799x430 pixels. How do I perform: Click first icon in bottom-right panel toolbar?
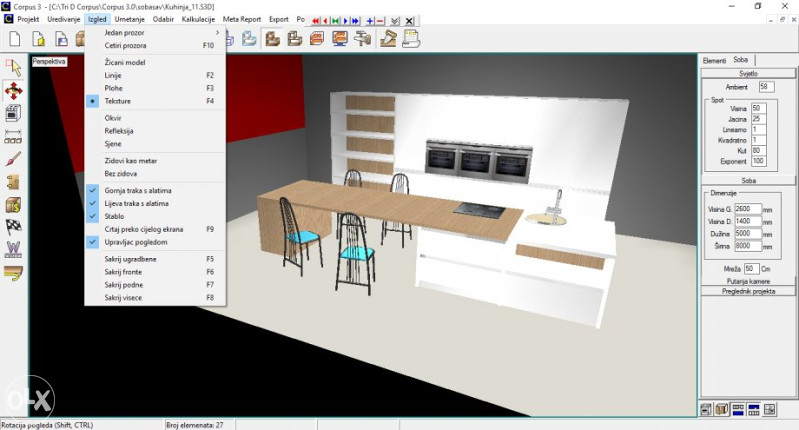(706, 409)
